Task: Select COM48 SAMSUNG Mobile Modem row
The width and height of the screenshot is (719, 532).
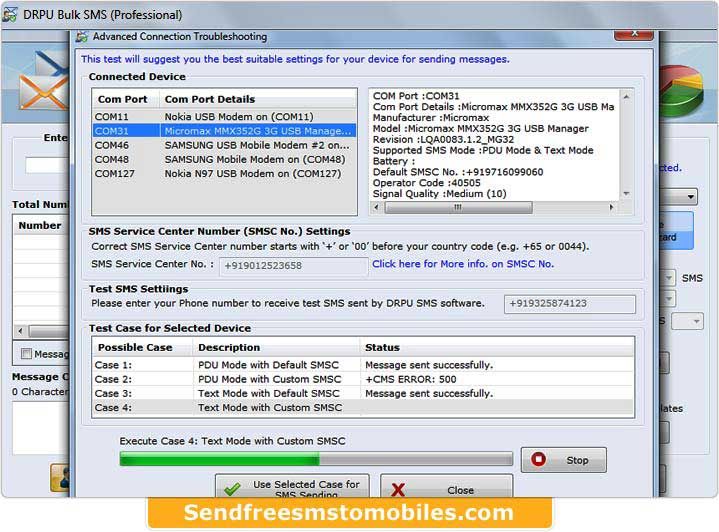Action: tap(224, 159)
